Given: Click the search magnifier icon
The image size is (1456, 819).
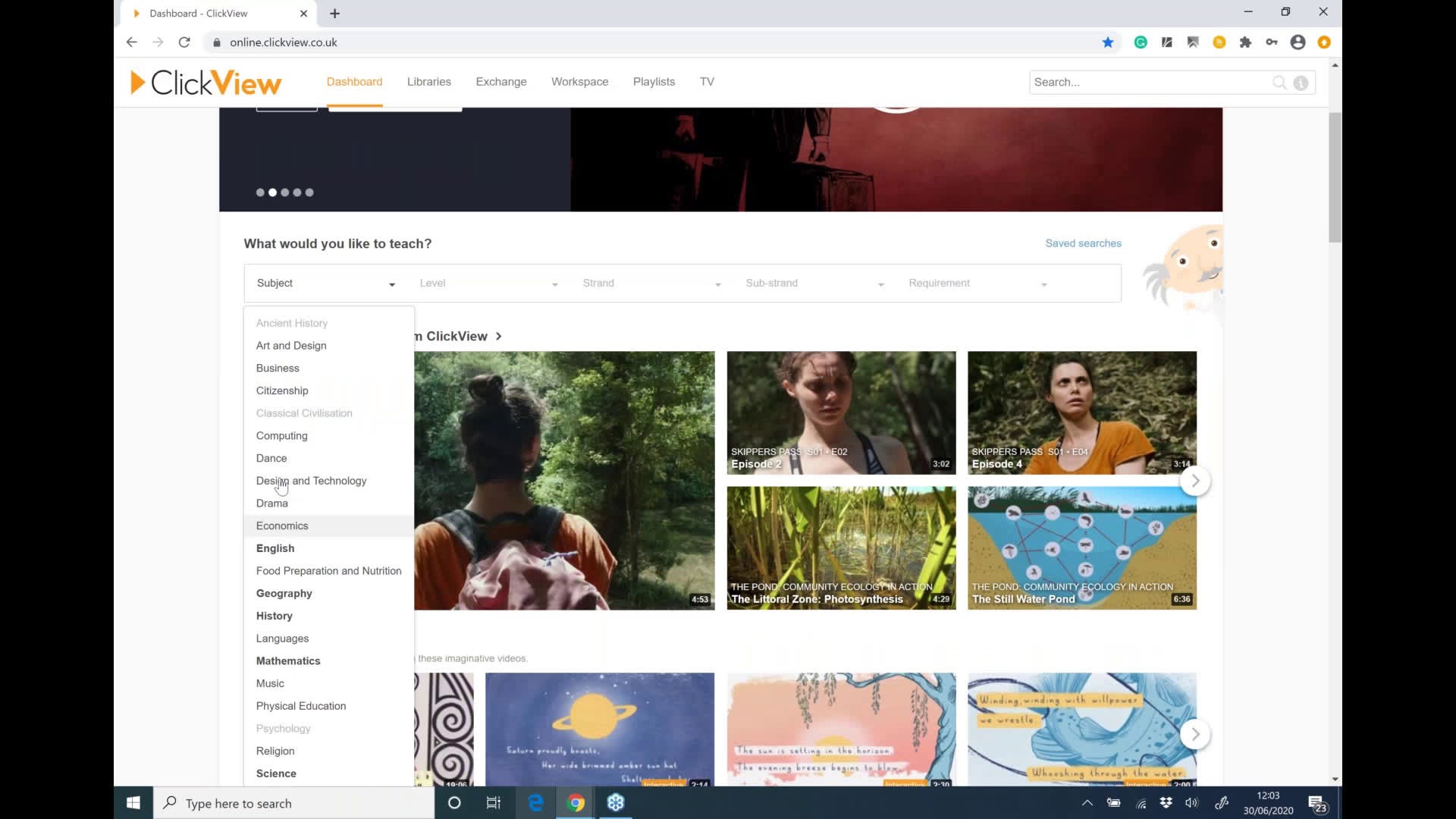Looking at the screenshot, I should point(1279,83).
